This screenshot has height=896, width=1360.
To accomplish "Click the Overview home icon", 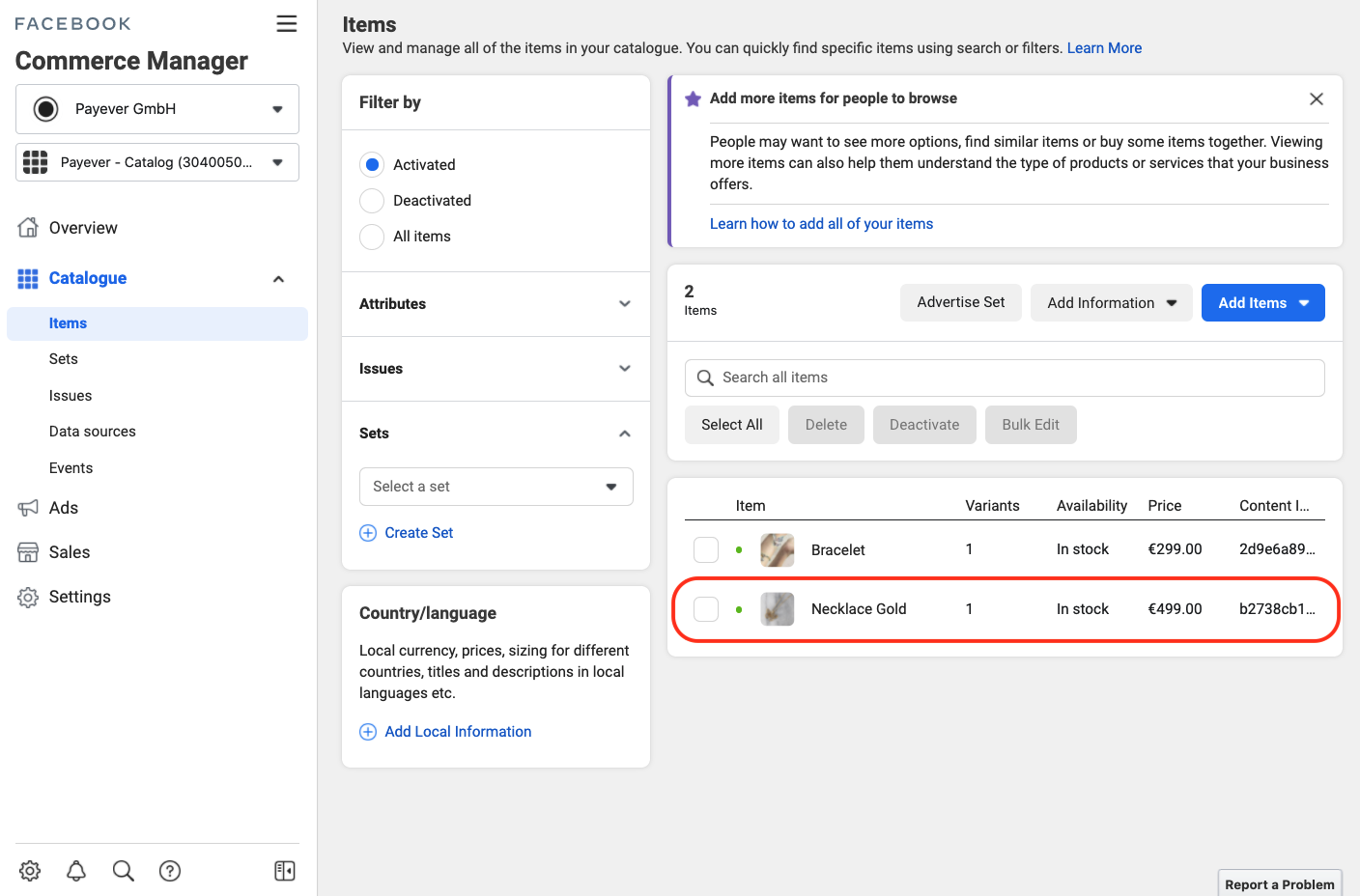I will click(28, 228).
